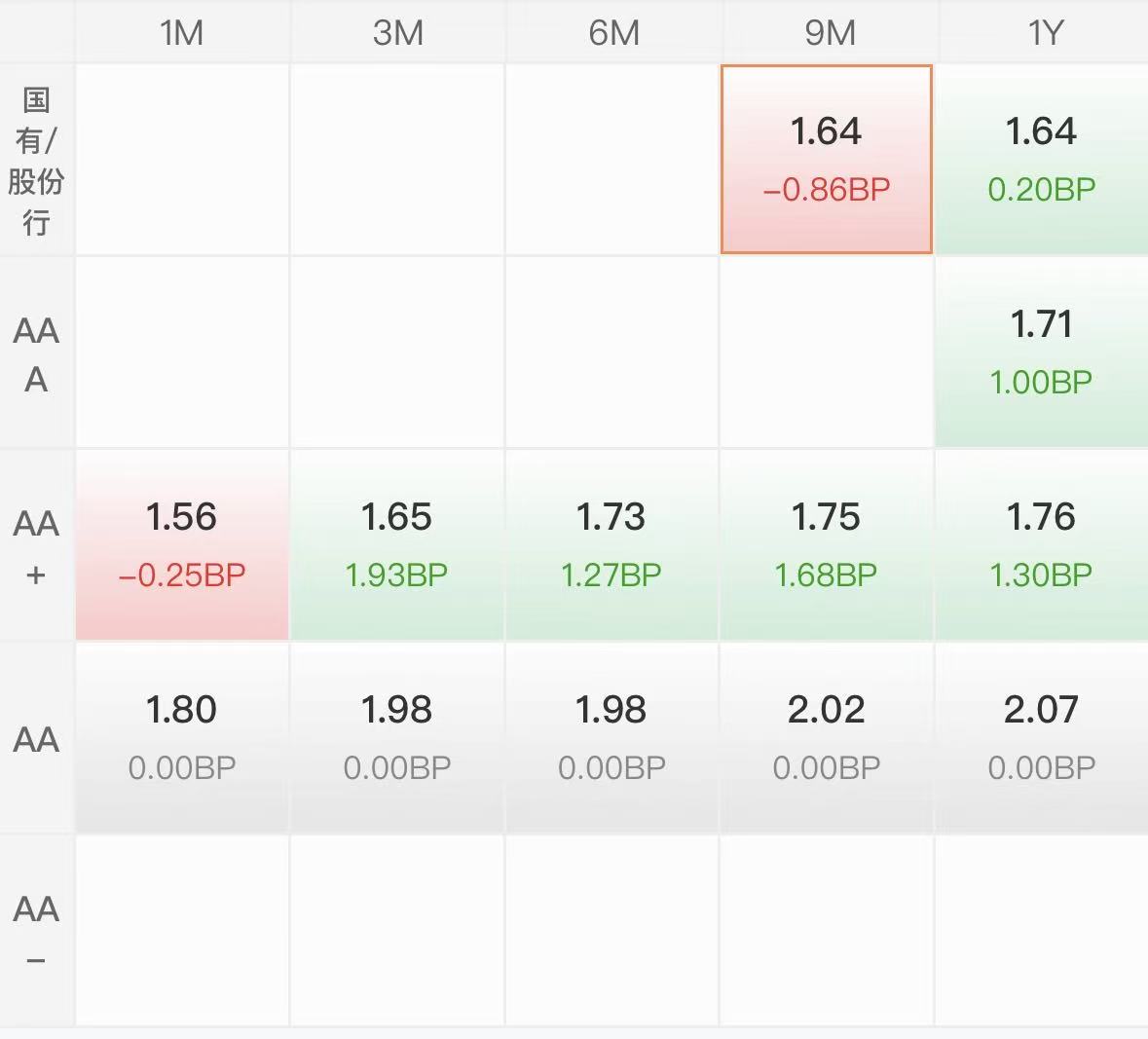
Task: Select the AA+ row label
Action: click(36, 547)
